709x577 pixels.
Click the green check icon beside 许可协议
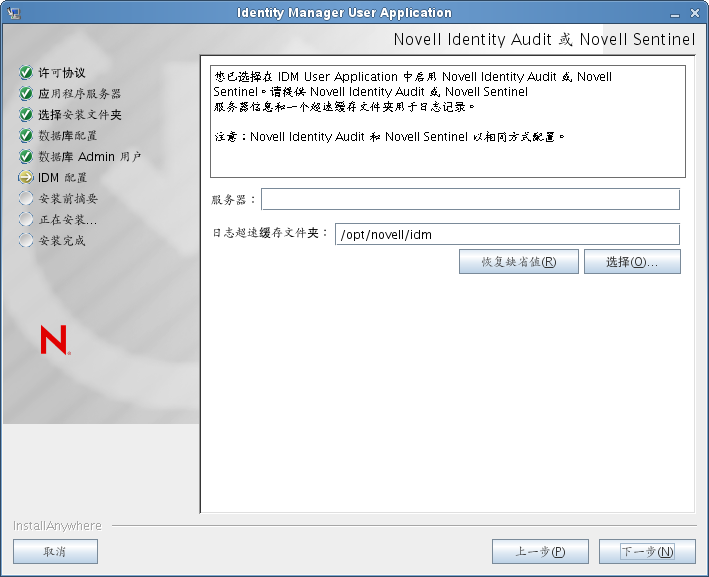tap(26, 72)
